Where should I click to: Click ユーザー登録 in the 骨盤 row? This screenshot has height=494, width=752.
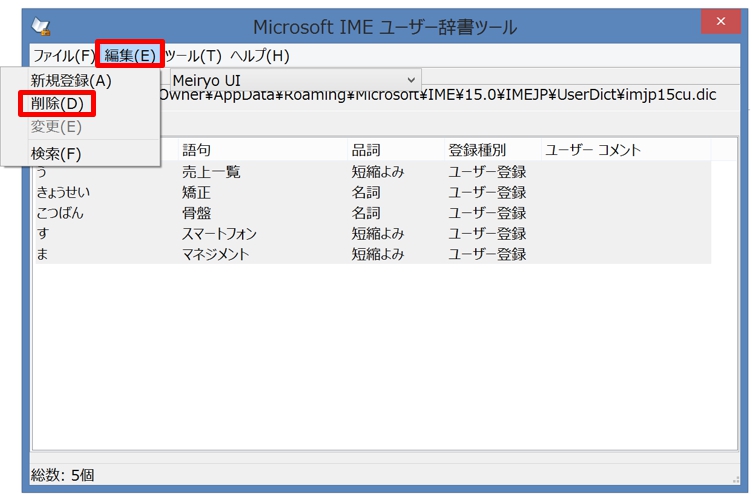487,213
